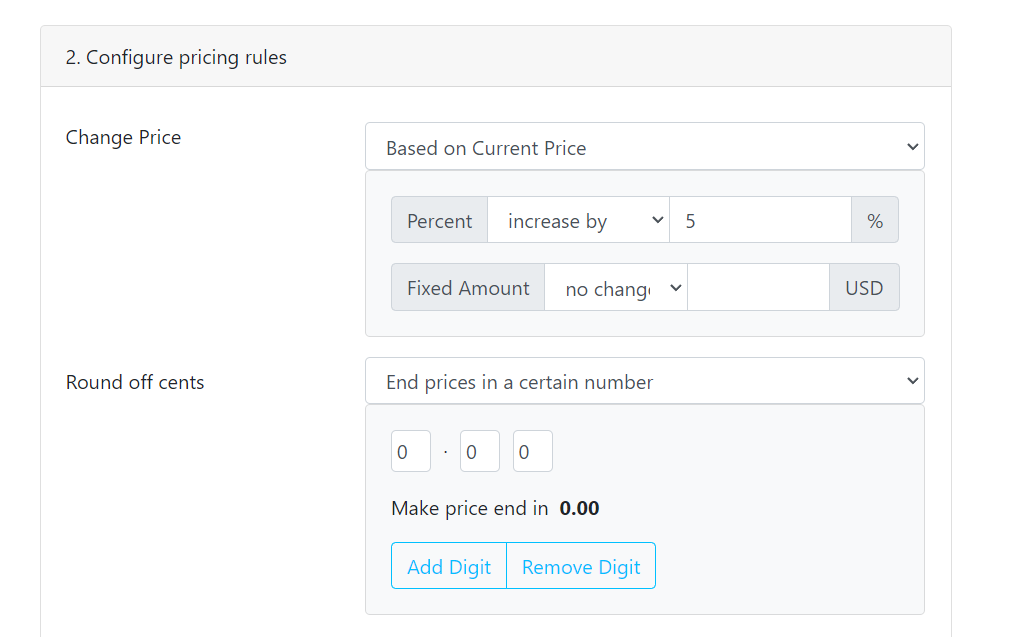The height and width of the screenshot is (637, 1024).
Task: Click the bold 0.00 price ending preview
Action: tap(579, 508)
